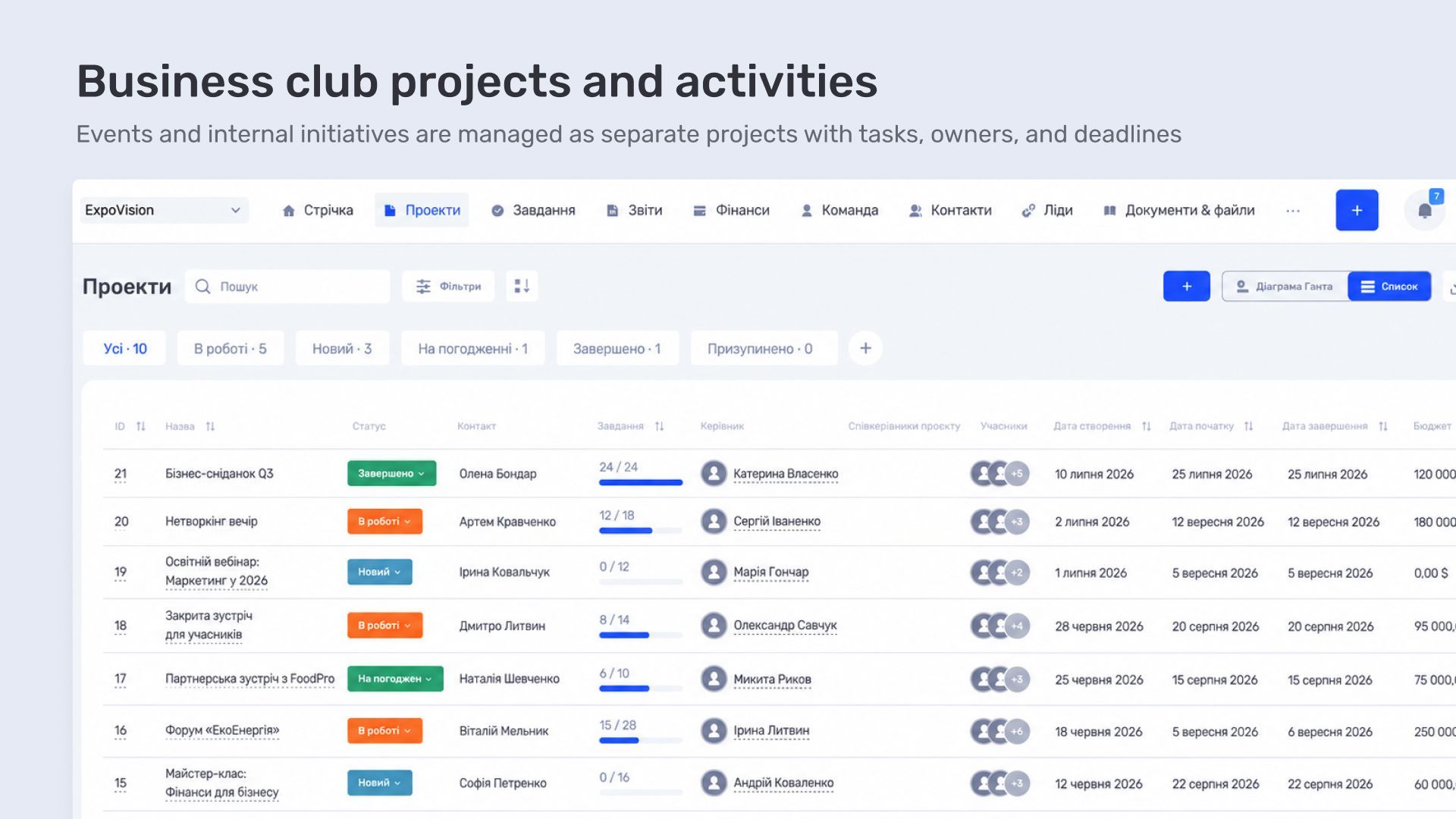Click Микита Риков's avatar icon
The width and height of the screenshot is (1456, 819).
click(x=714, y=679)
